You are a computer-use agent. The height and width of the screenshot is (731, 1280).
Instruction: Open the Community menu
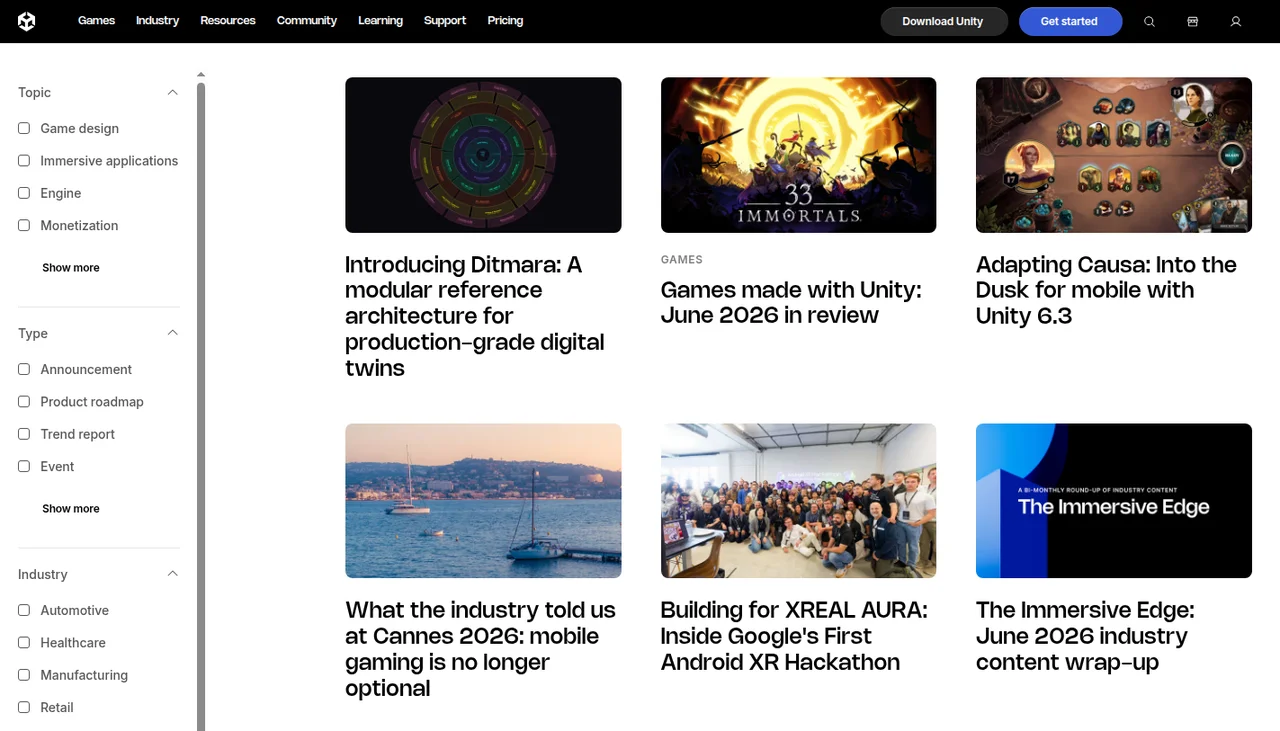(x=307, y=20)
